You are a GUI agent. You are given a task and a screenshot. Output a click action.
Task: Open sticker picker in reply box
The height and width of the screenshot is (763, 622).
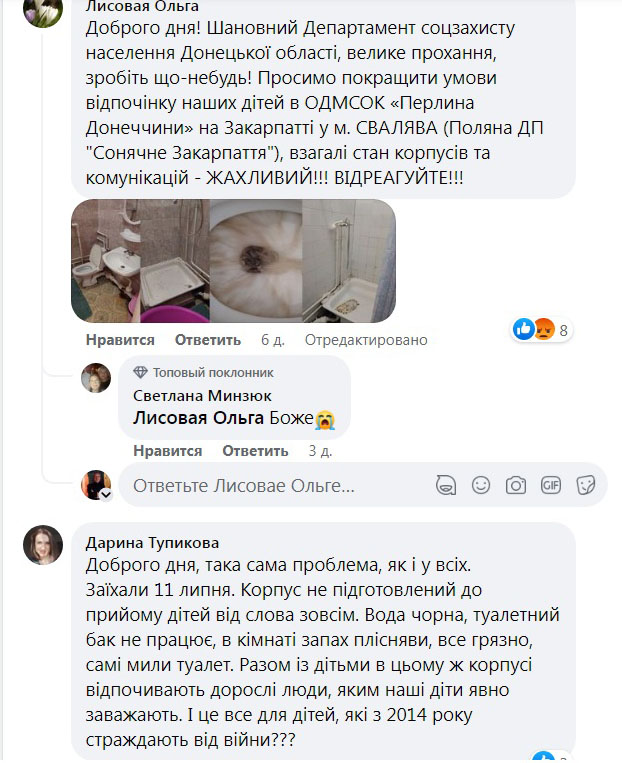587,486
